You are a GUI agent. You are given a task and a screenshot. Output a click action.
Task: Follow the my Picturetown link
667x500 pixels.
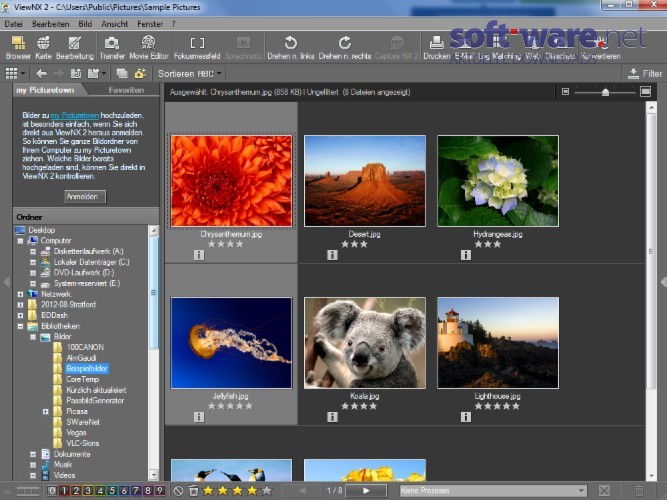pyautogui.click(x=74, y=115)
